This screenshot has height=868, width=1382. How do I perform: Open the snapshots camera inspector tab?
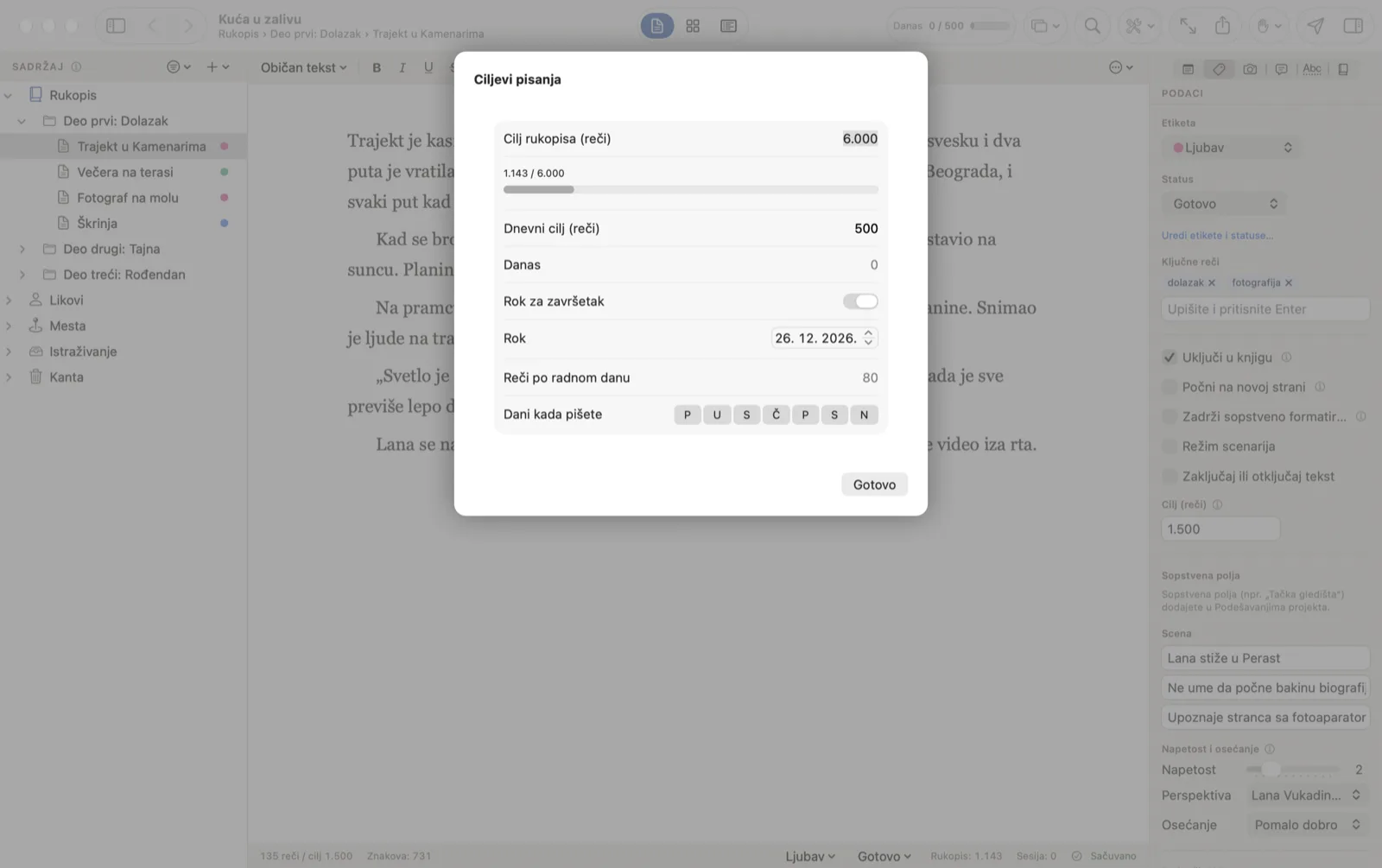click(x=1250, y=69)
